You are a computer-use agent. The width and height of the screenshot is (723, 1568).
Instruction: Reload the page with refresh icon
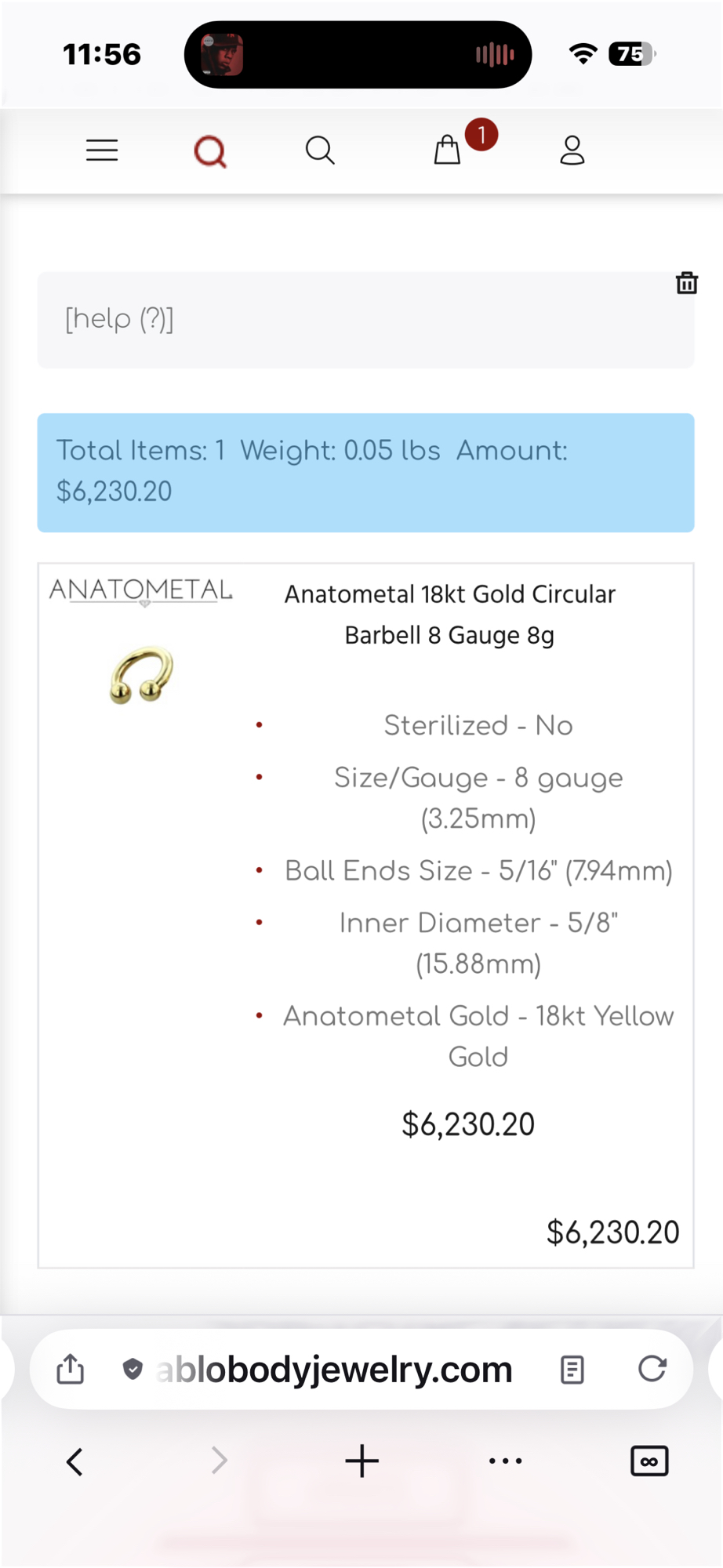pyautogui.click(x=652, y=1369)
